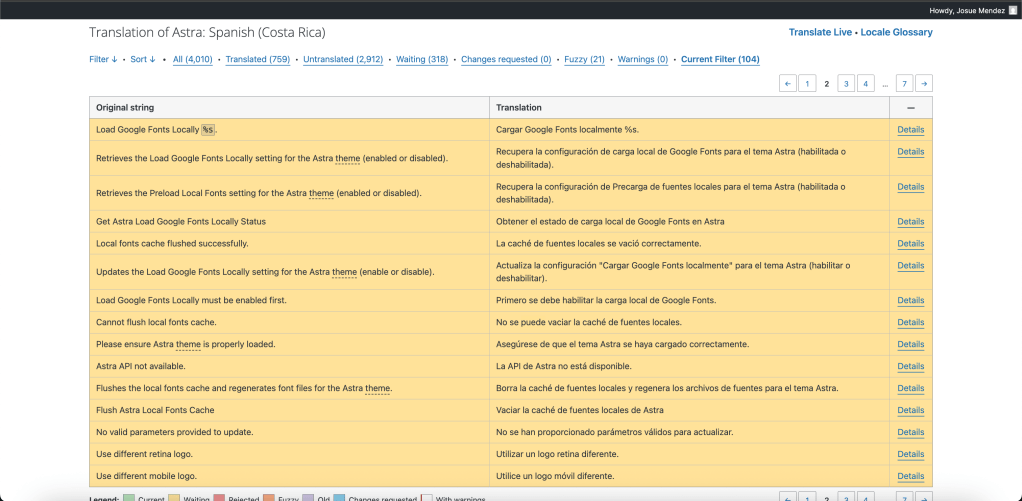
Task: Expand the Sort options dropdown
Action: point(143,59)
